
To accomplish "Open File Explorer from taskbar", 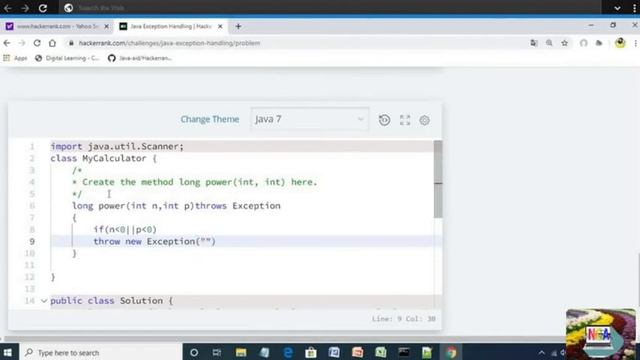I will point(241,352).
